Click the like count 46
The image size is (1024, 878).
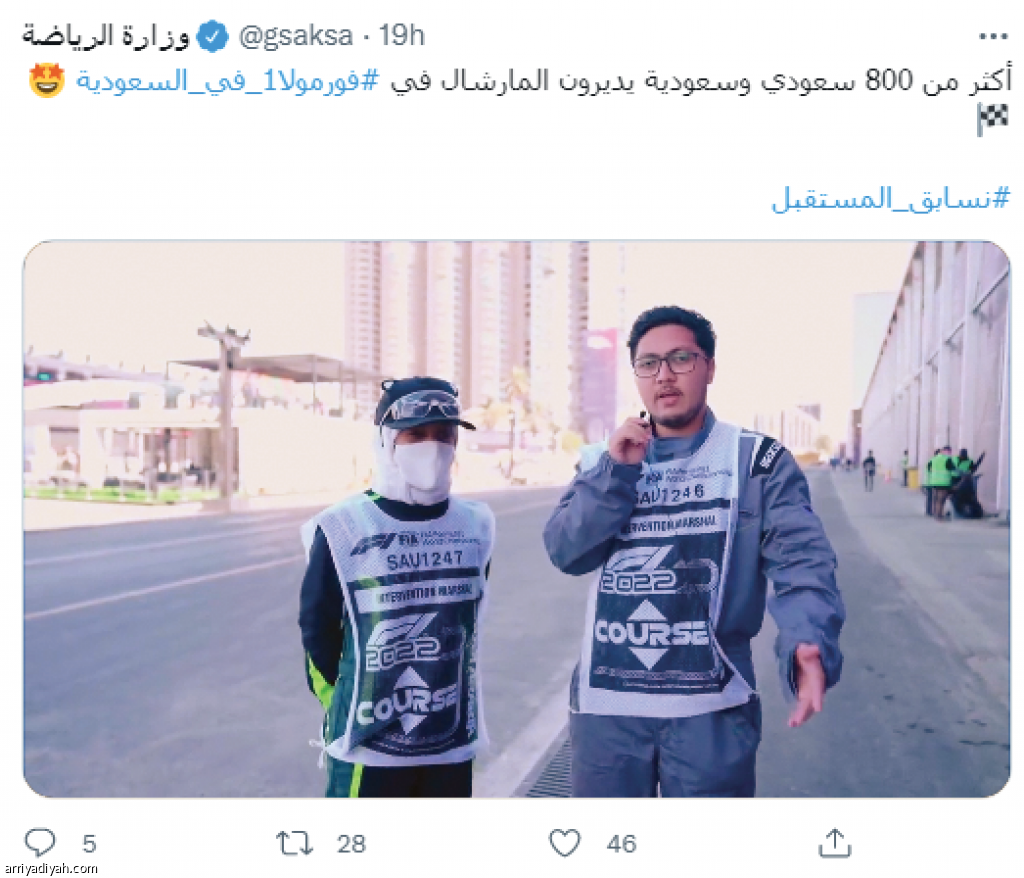tap(621, 844)
